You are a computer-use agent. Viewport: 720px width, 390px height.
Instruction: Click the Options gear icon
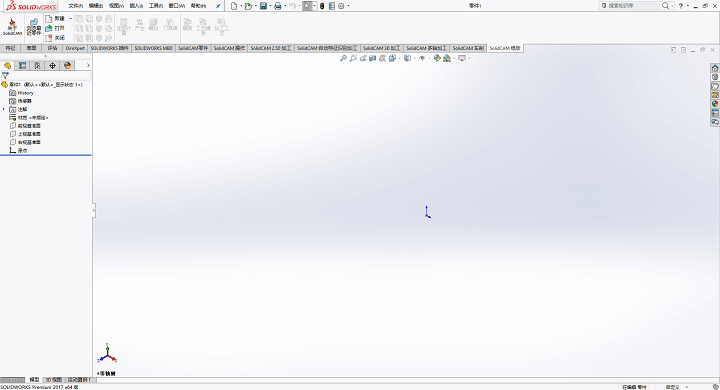click(341, 6)
